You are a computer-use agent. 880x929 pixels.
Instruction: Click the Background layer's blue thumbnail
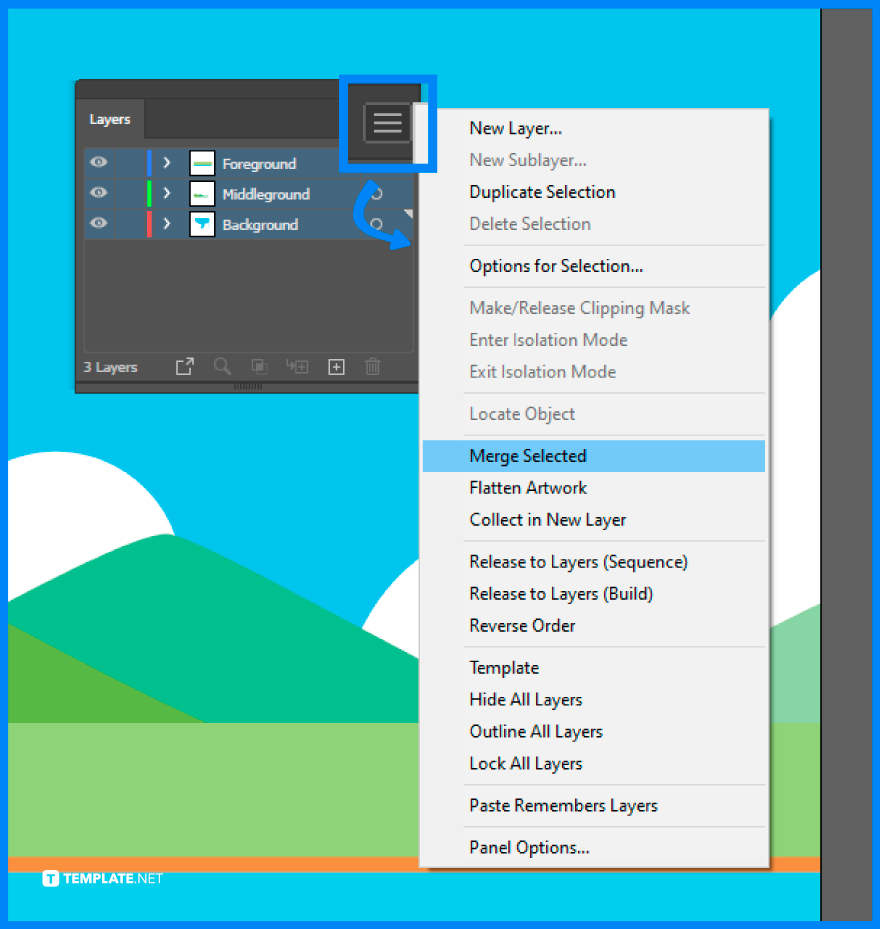pyautogui.click(x=201, y=224)
